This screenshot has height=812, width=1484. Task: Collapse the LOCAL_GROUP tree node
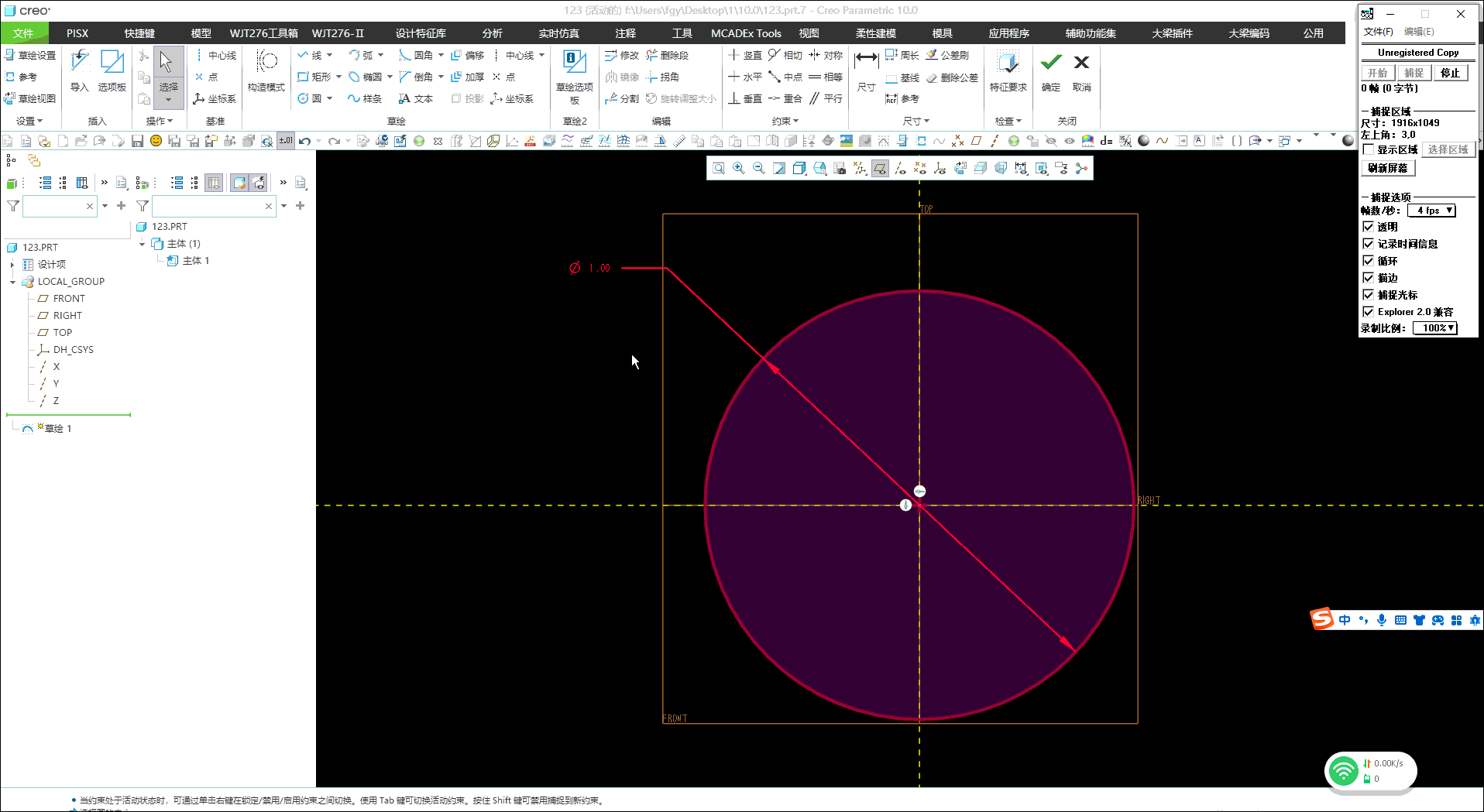(x=12, y=282)
